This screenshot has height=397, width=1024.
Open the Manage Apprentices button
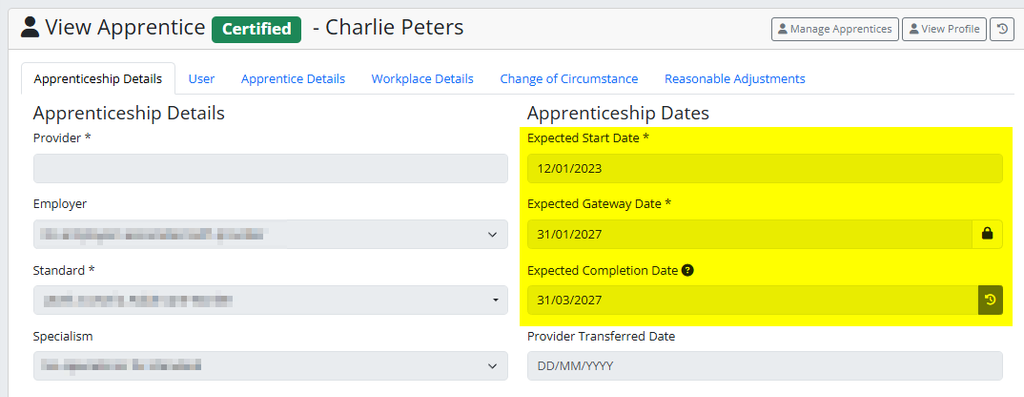[835, 29]
